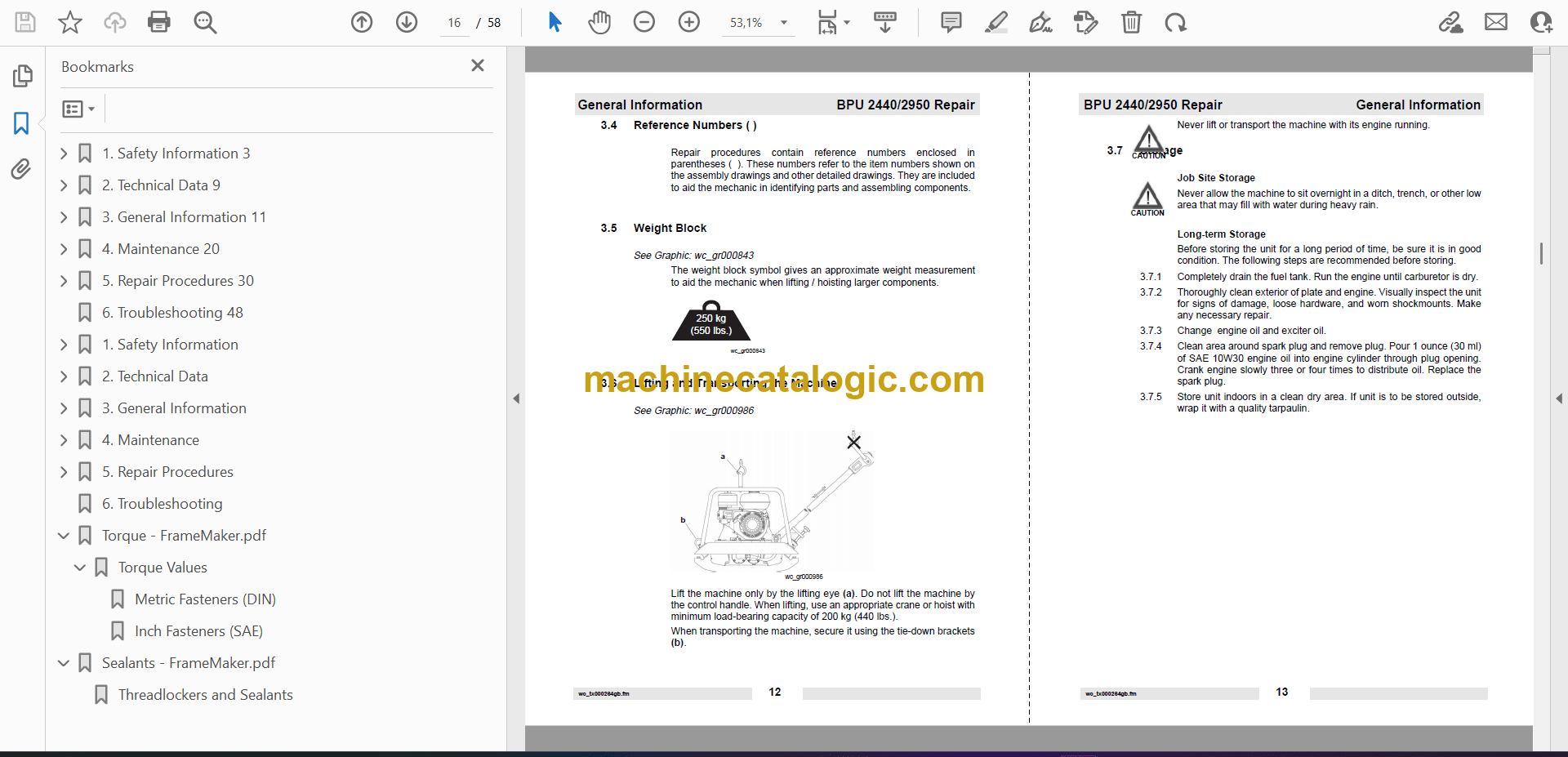Delete the selected item
This screenshot has height=757, width=1568.
[x=1131, y=22]
